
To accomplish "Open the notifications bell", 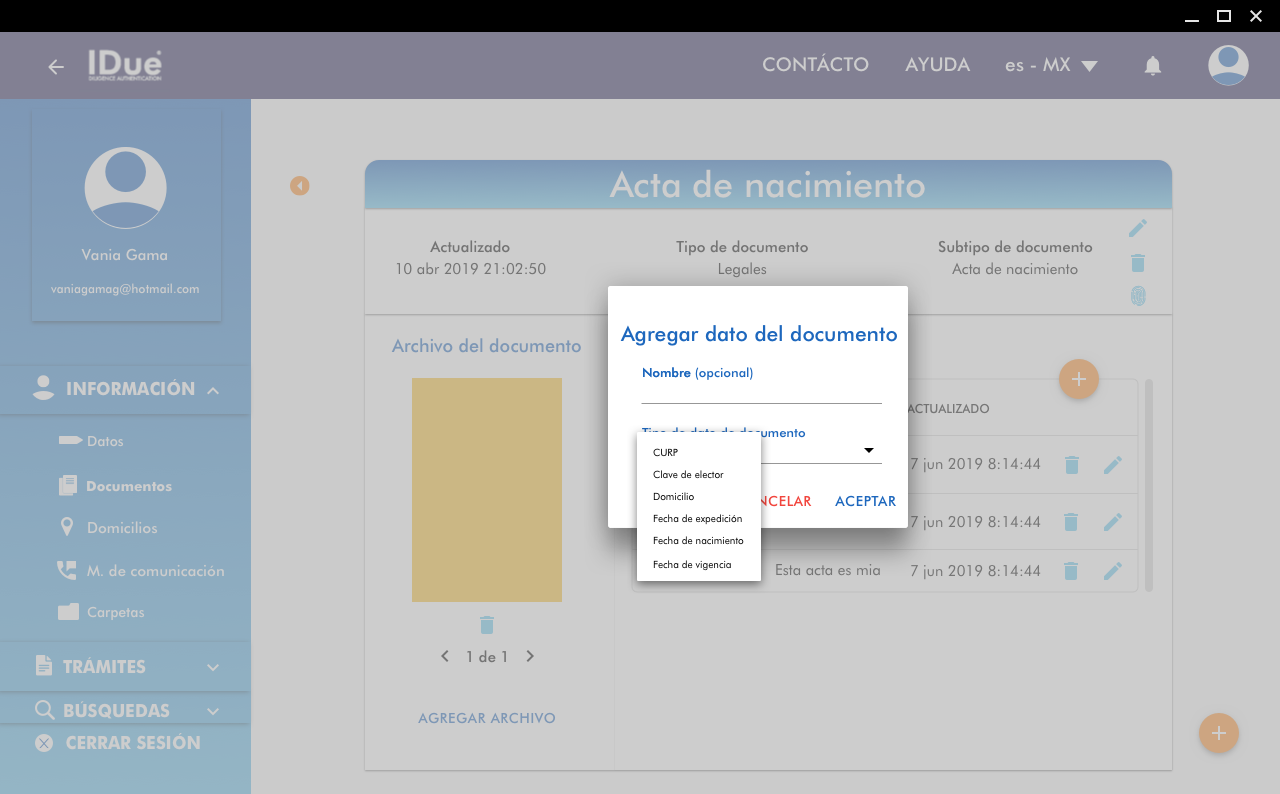I will point(1153,66).
